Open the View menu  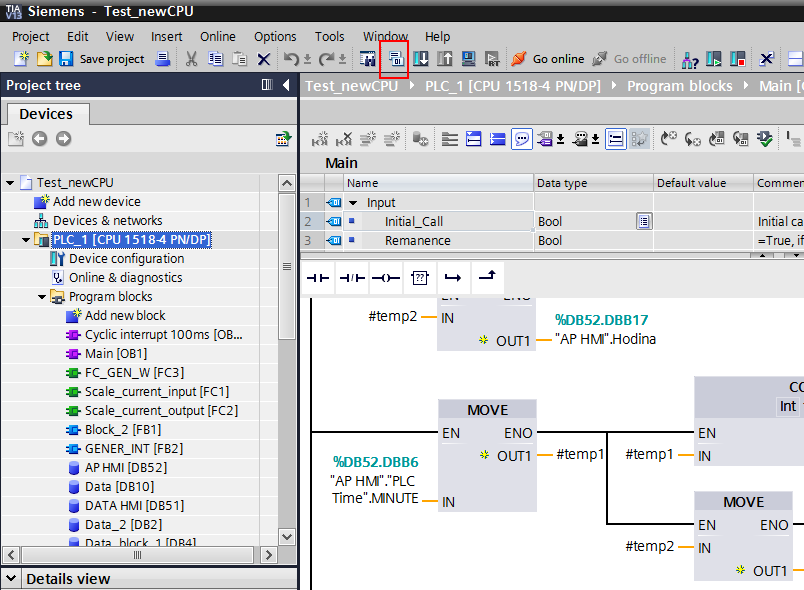pyautogui.click(x=120, y=36)
